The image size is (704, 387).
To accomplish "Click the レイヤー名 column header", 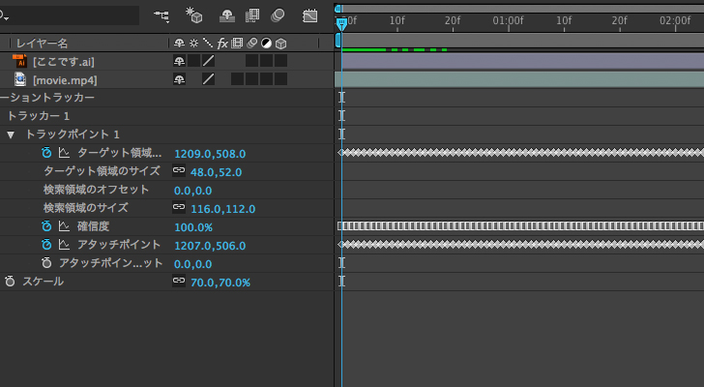I will (42, 43).
